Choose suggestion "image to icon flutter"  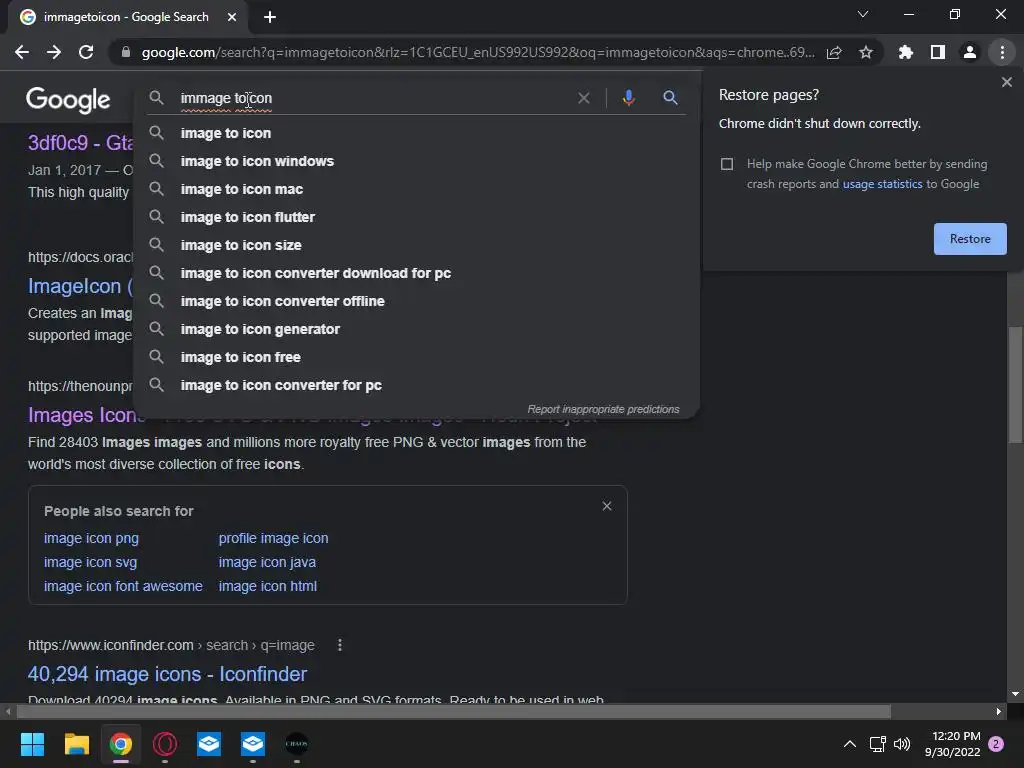416,217
